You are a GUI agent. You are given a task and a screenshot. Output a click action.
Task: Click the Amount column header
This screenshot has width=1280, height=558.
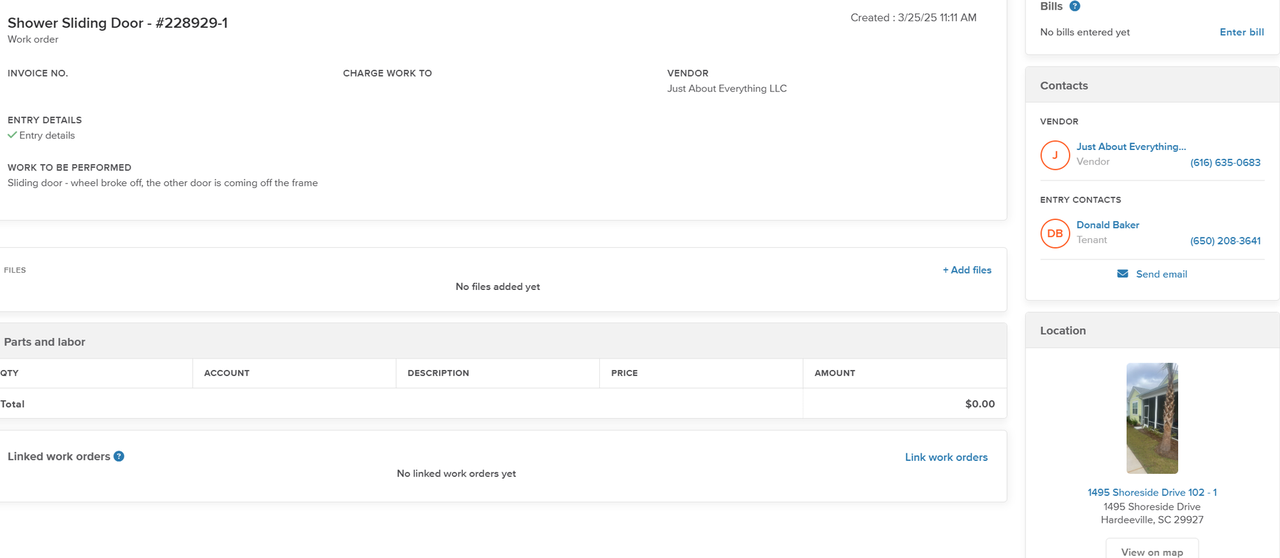pos(835,373)
